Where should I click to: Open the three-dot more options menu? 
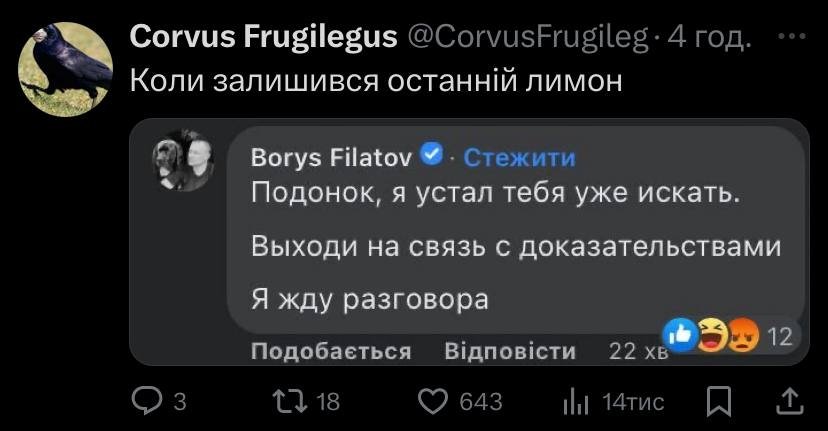(791, 36)
